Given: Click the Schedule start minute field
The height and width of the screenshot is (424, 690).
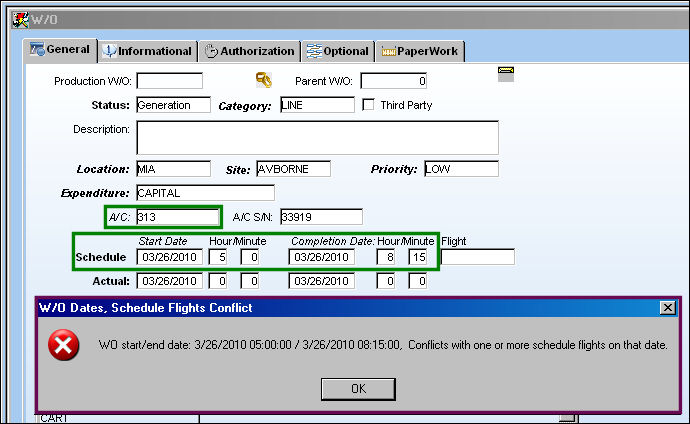Looking at the screenshot, I should tap(250, 257).
